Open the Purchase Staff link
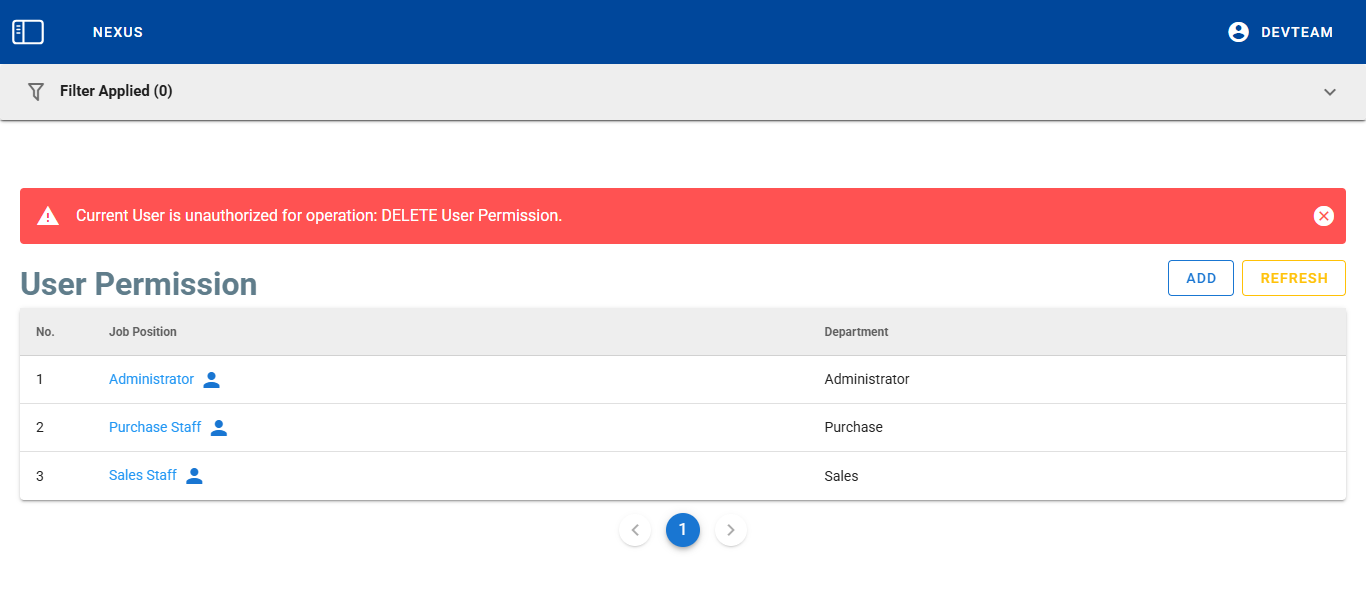This screenshot has height=599, width=1366. pos(155,428)
